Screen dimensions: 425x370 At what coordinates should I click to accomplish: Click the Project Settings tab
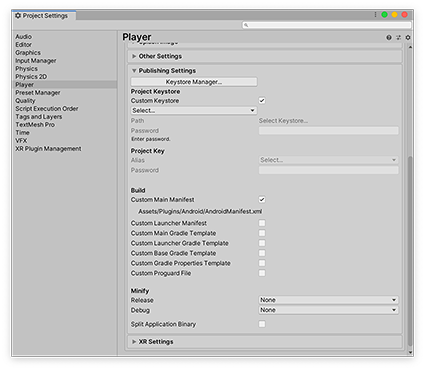(44, 16)
